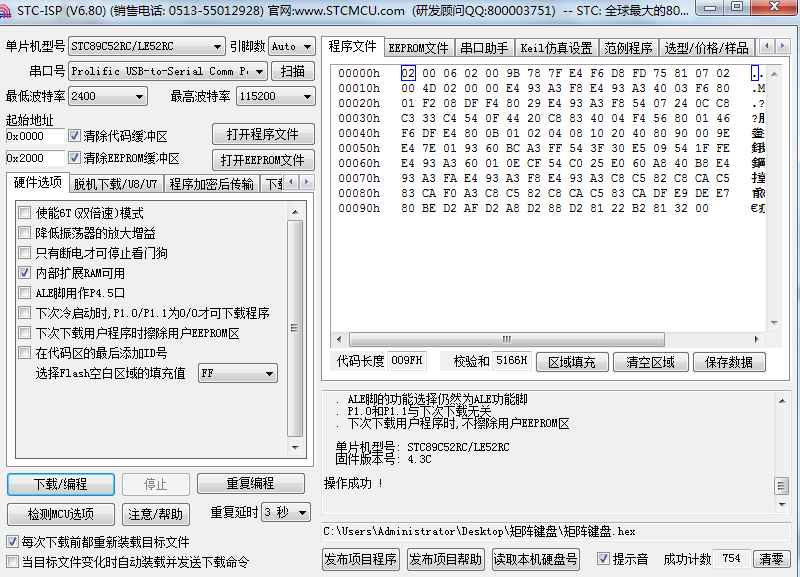Enable 使能6T(双倍速)模式 option
This screenshot has height=577, width=800.
[x=24, y=213]
